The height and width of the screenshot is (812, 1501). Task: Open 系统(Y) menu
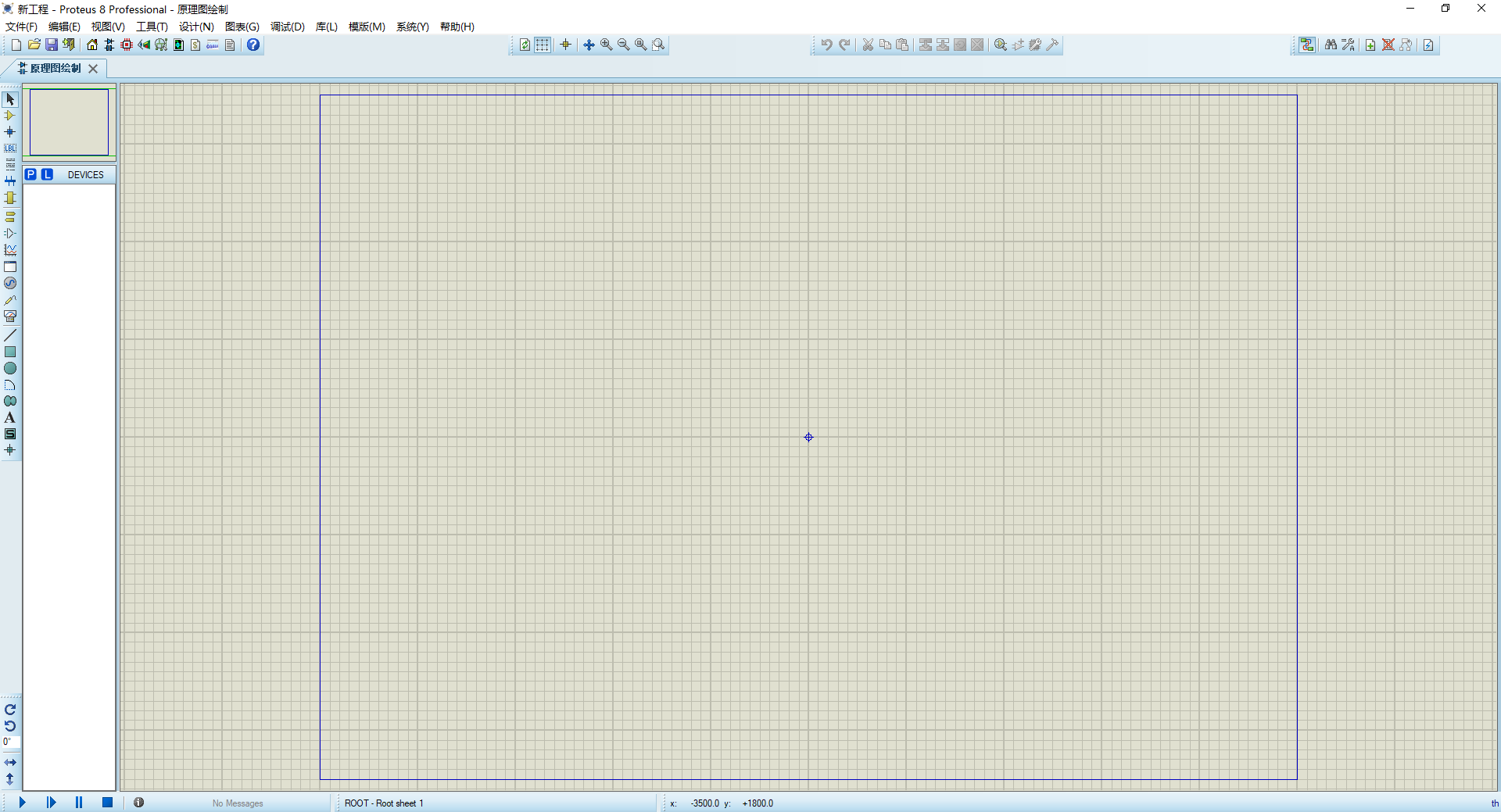click(x=413, y=27)
